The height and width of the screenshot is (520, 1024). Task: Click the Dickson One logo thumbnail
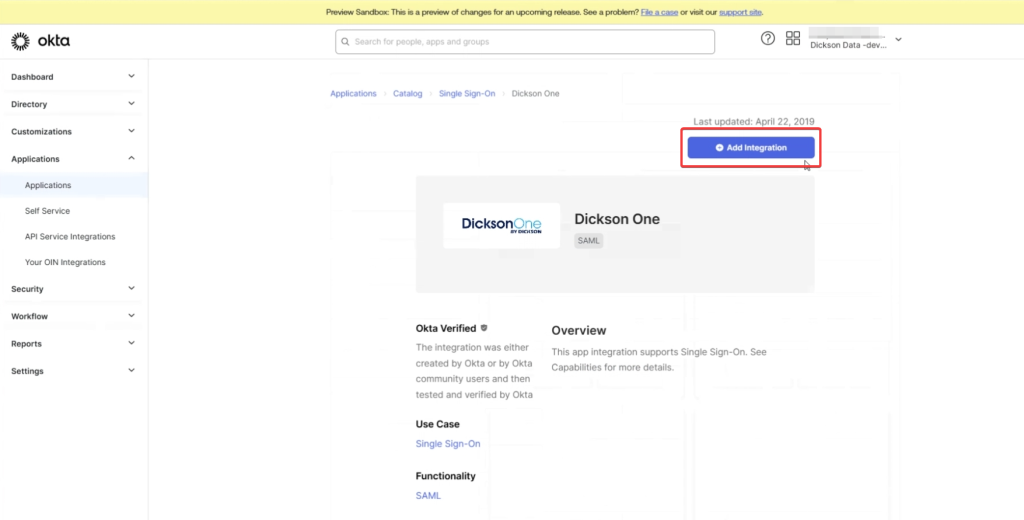[502, 225]
